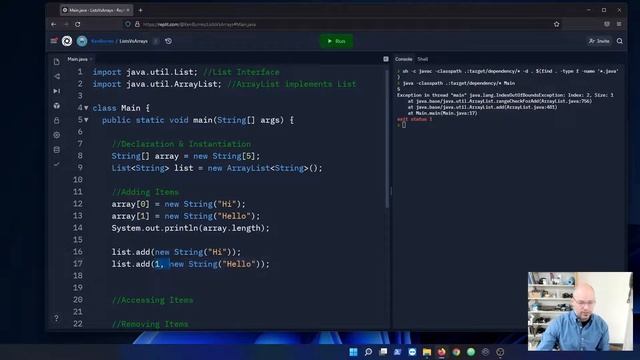Run the program with the Run button
This screenshot has width=640, height=360.
point(336,41)
